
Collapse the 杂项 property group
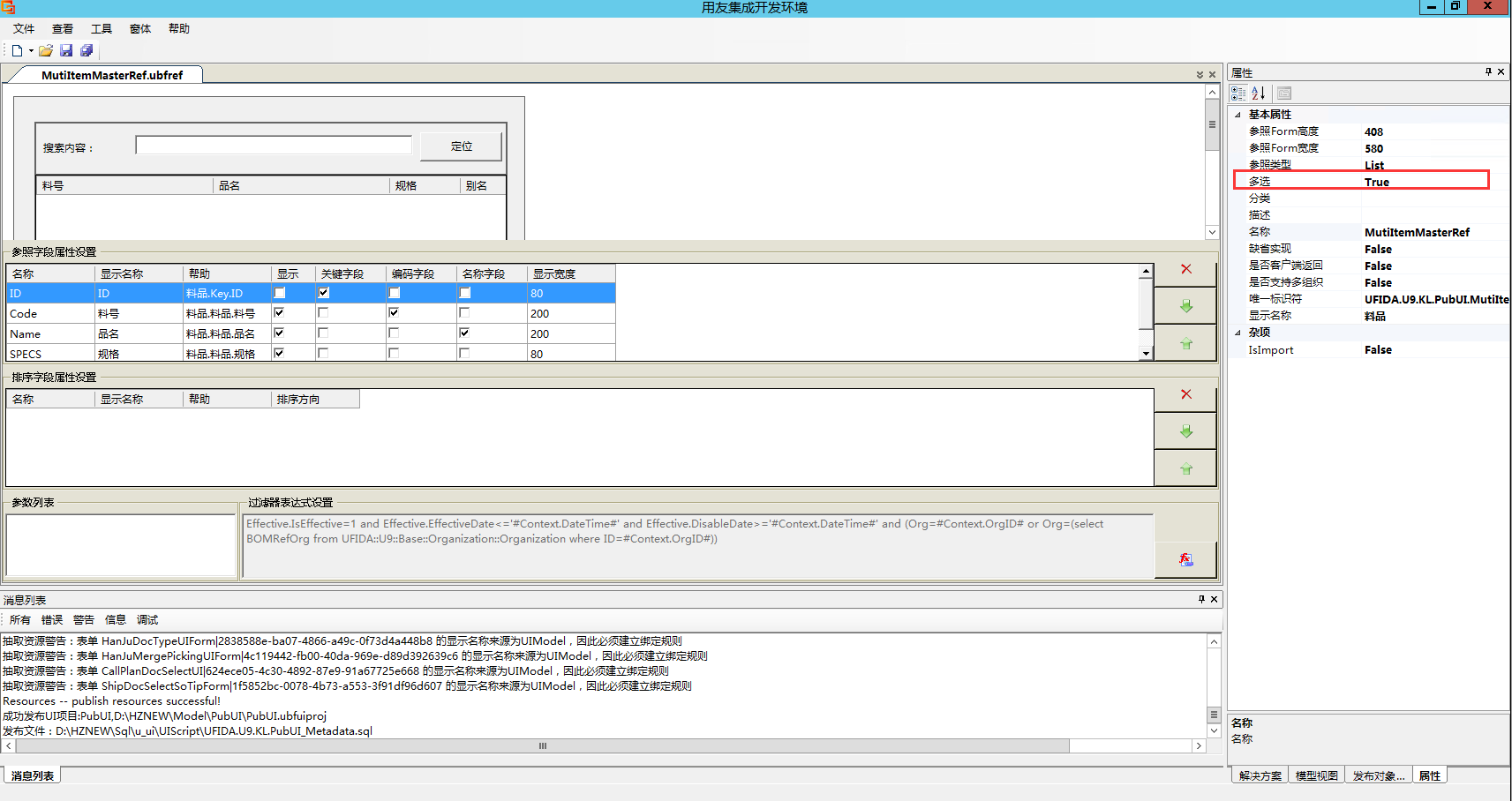point(1237,333)
